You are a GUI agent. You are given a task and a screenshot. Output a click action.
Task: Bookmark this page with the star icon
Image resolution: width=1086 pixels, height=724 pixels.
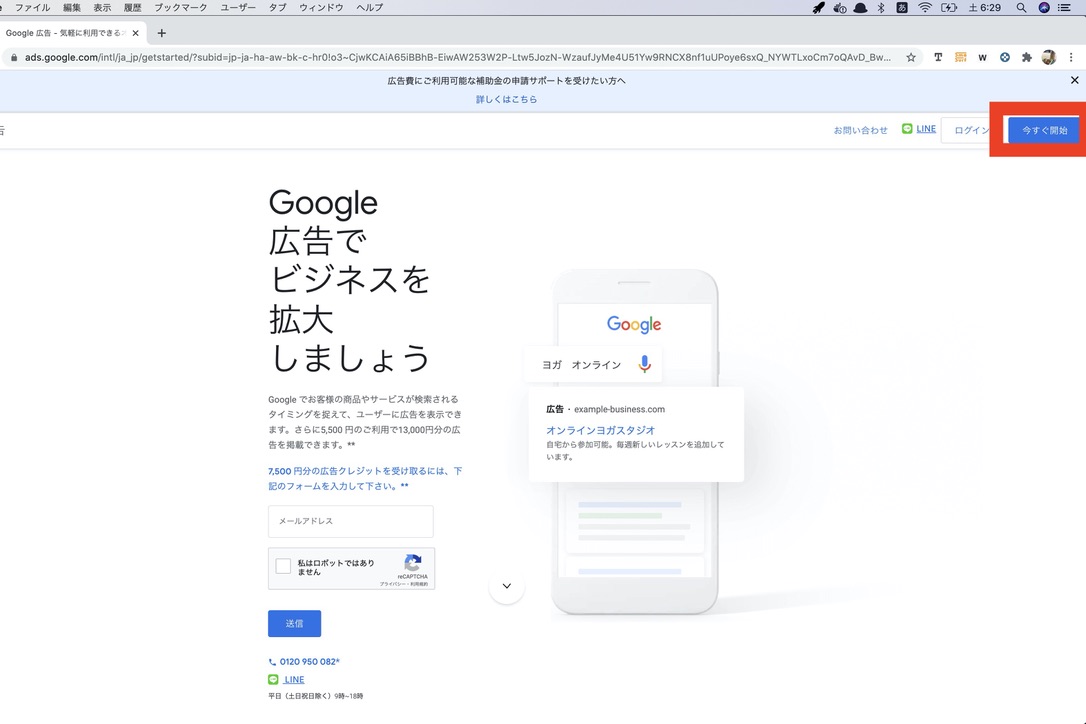(911, 58)
